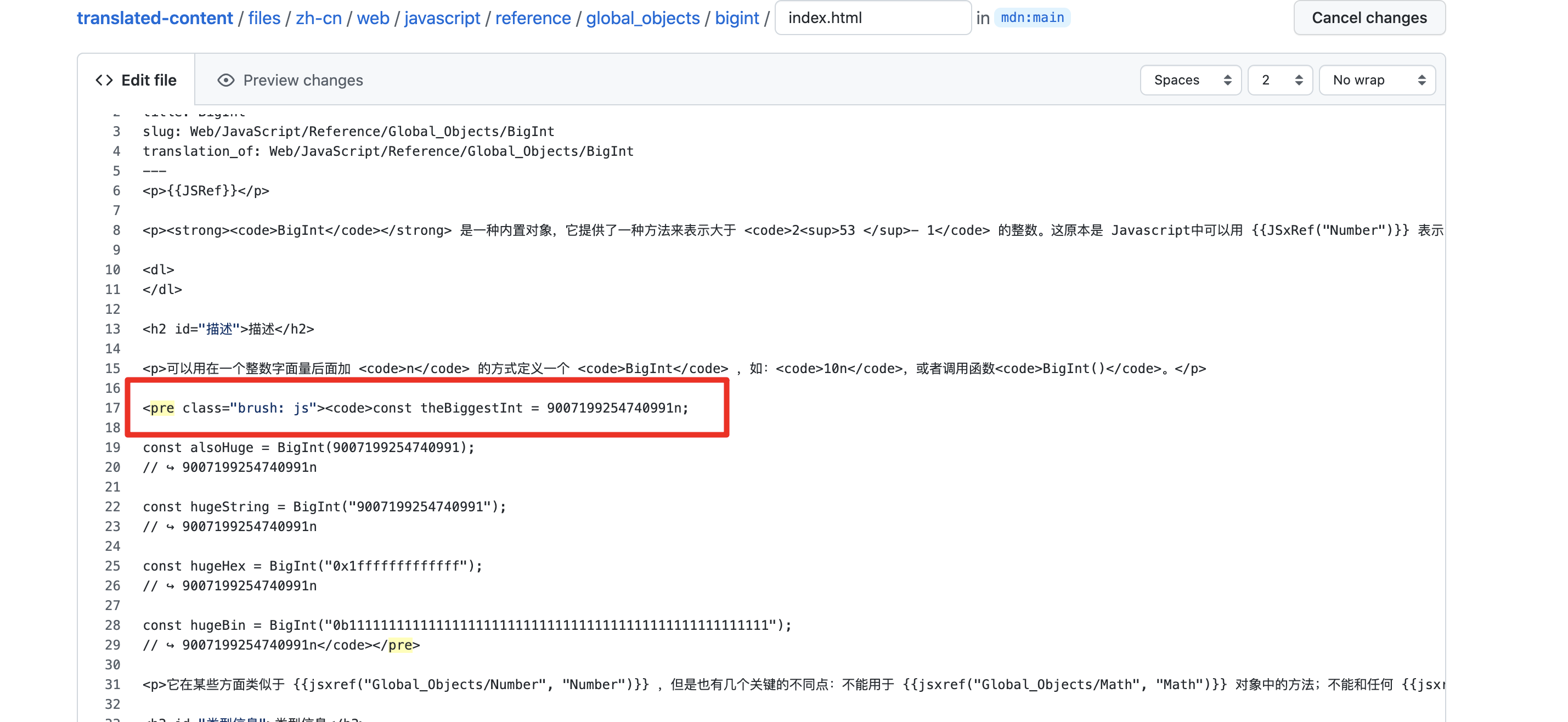
Task: Click the index.html filename field
Action: click(x=872, y=18)
